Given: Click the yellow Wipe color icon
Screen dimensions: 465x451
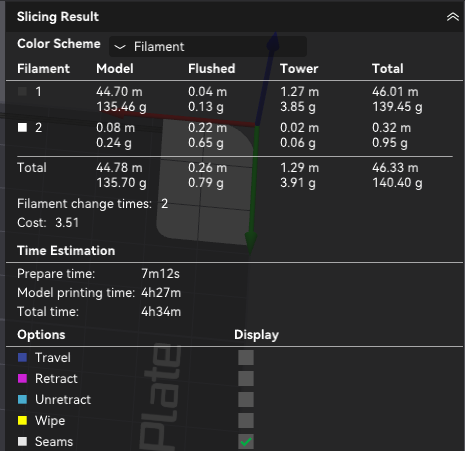Looking at the screenshot, I should pyautogui.click(x=22, y=420).
